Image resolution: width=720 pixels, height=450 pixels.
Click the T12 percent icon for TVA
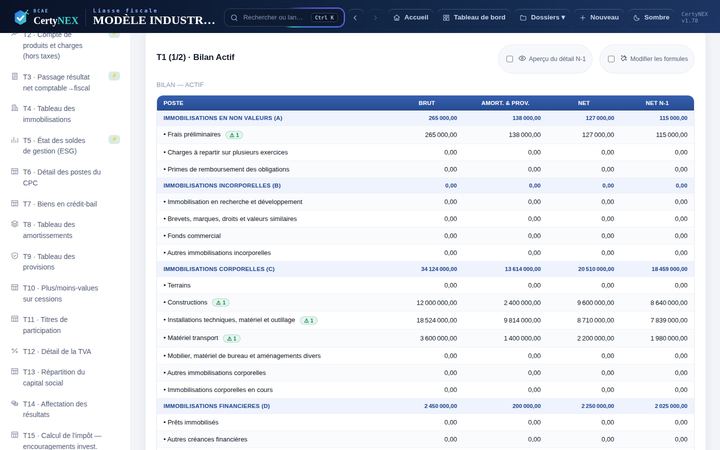(x=15, y=350)
